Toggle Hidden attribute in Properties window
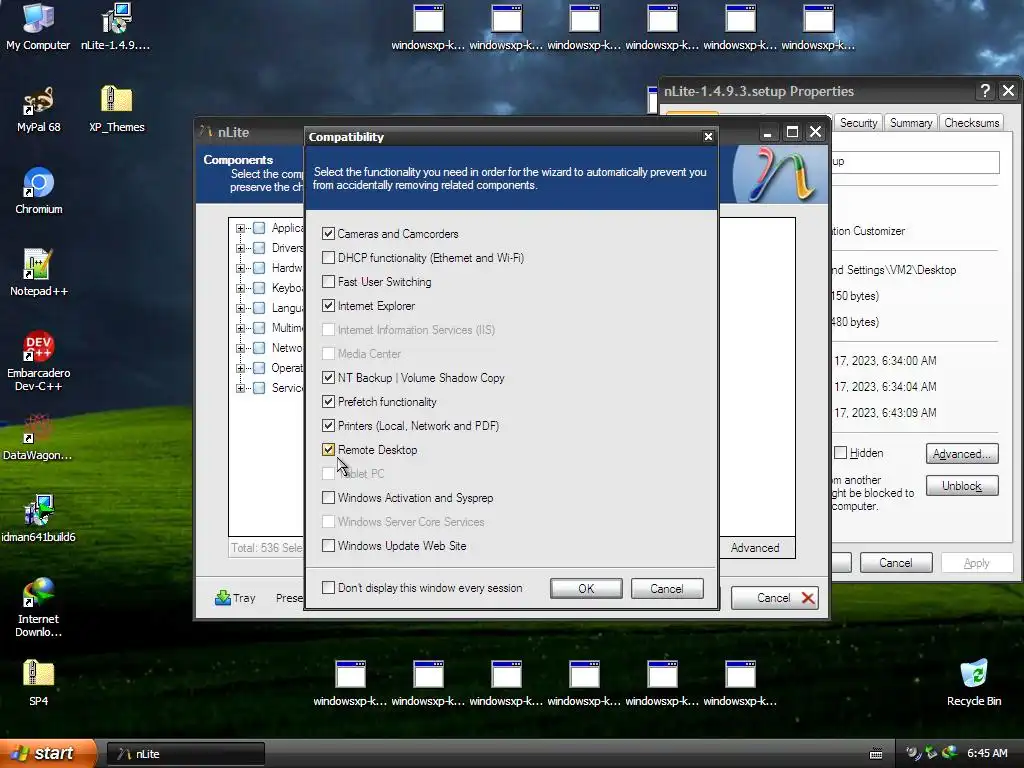The width and height of the screenshot is (1024, 768). [x=841, y=453]
